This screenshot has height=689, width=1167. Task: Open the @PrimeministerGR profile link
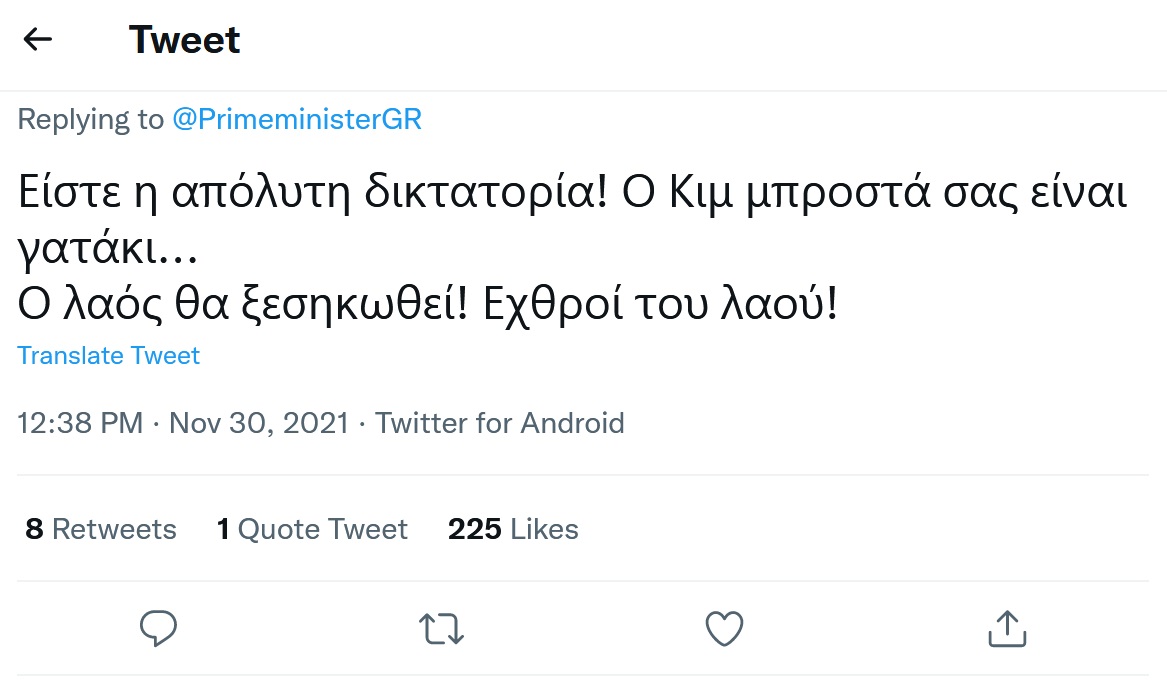(x=297, y=120)
